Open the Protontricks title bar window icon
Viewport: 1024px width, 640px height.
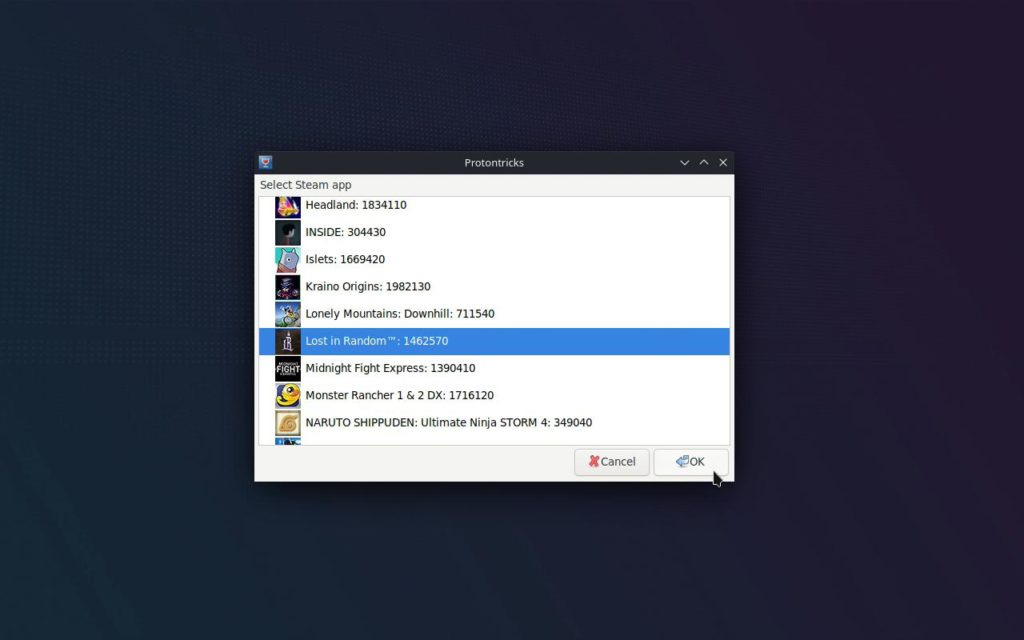(x=266, y=163)
